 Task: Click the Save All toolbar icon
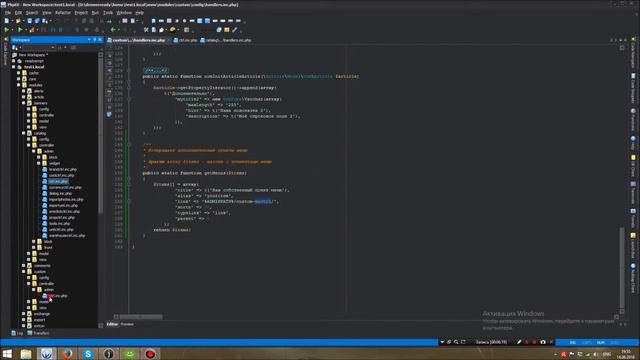pyautogui.click(x=37, y=21)
